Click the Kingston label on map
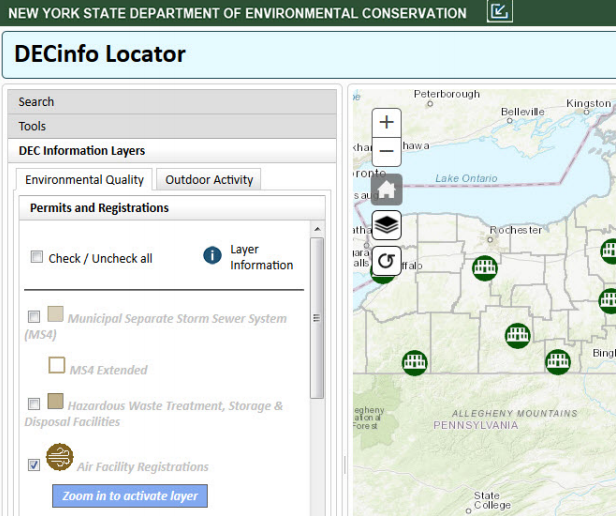 click(x=588, y=103)
